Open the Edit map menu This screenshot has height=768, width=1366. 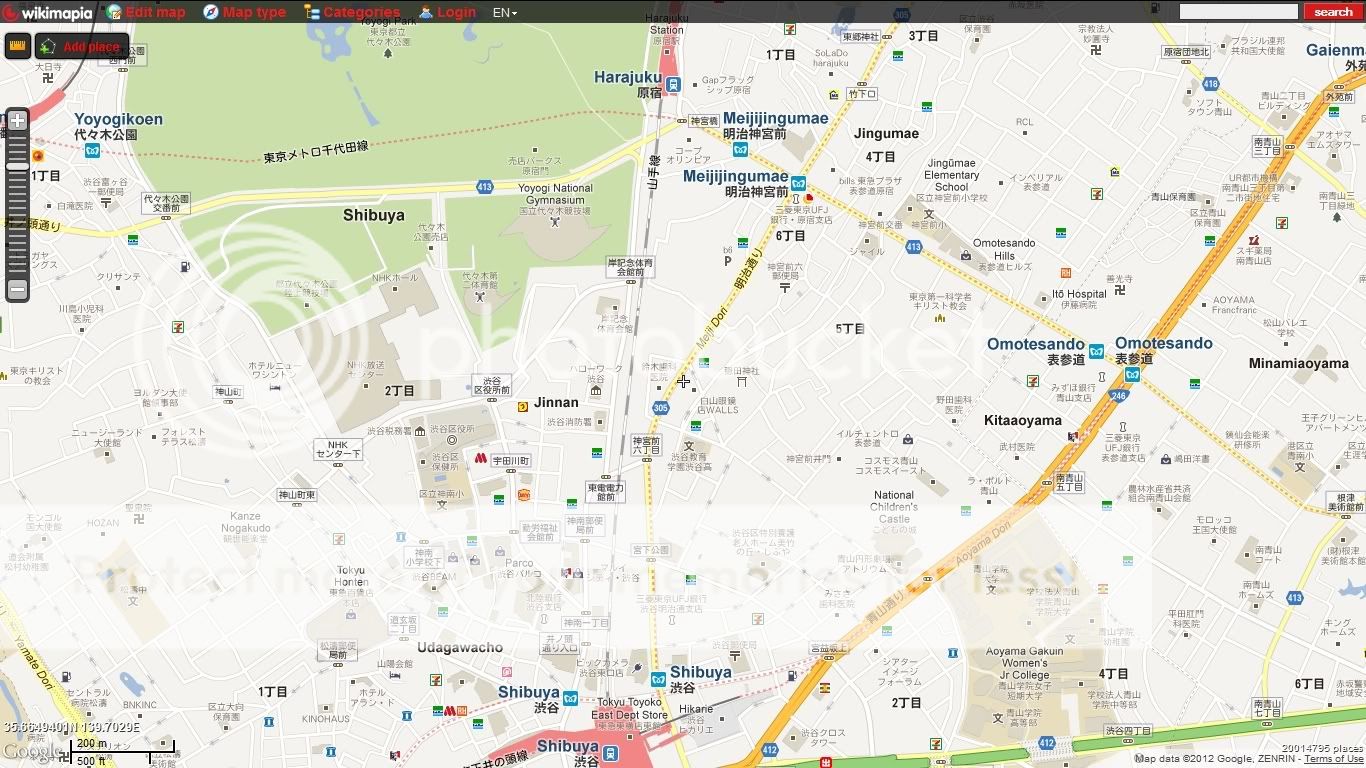click(146, 12)
